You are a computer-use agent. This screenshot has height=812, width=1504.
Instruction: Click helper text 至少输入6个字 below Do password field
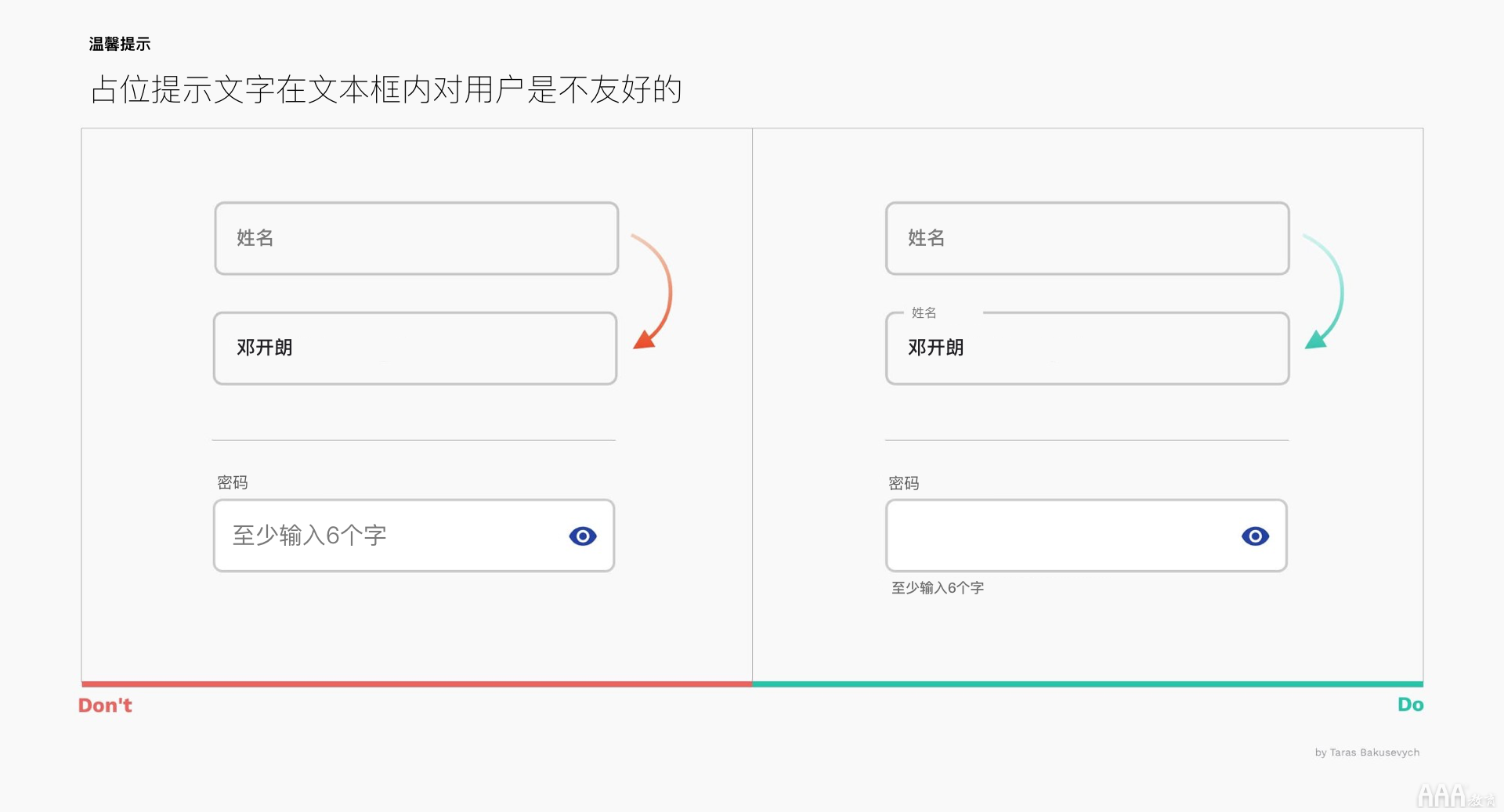coord(938,587)
